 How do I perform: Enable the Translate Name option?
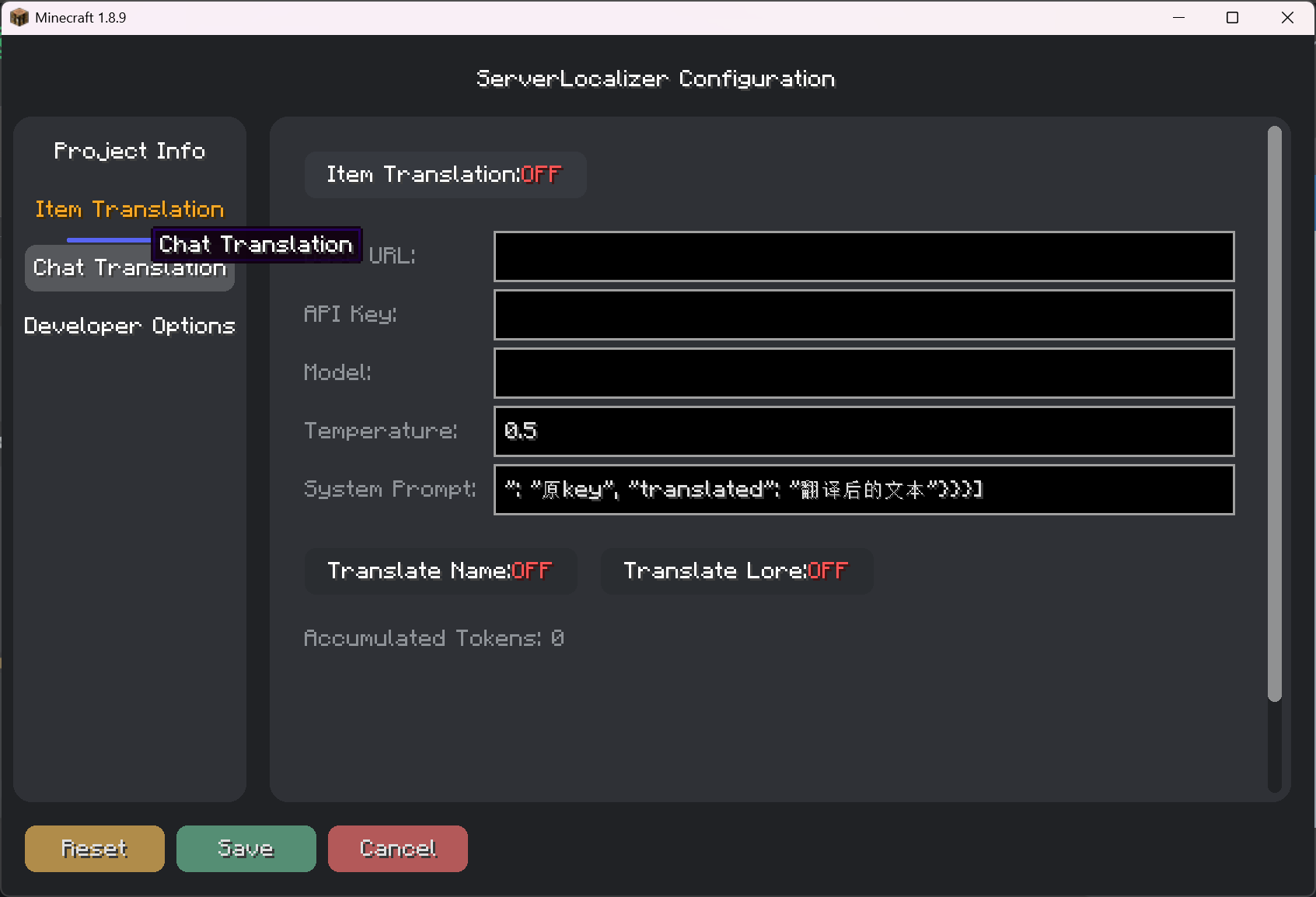[x=440, y=571]
